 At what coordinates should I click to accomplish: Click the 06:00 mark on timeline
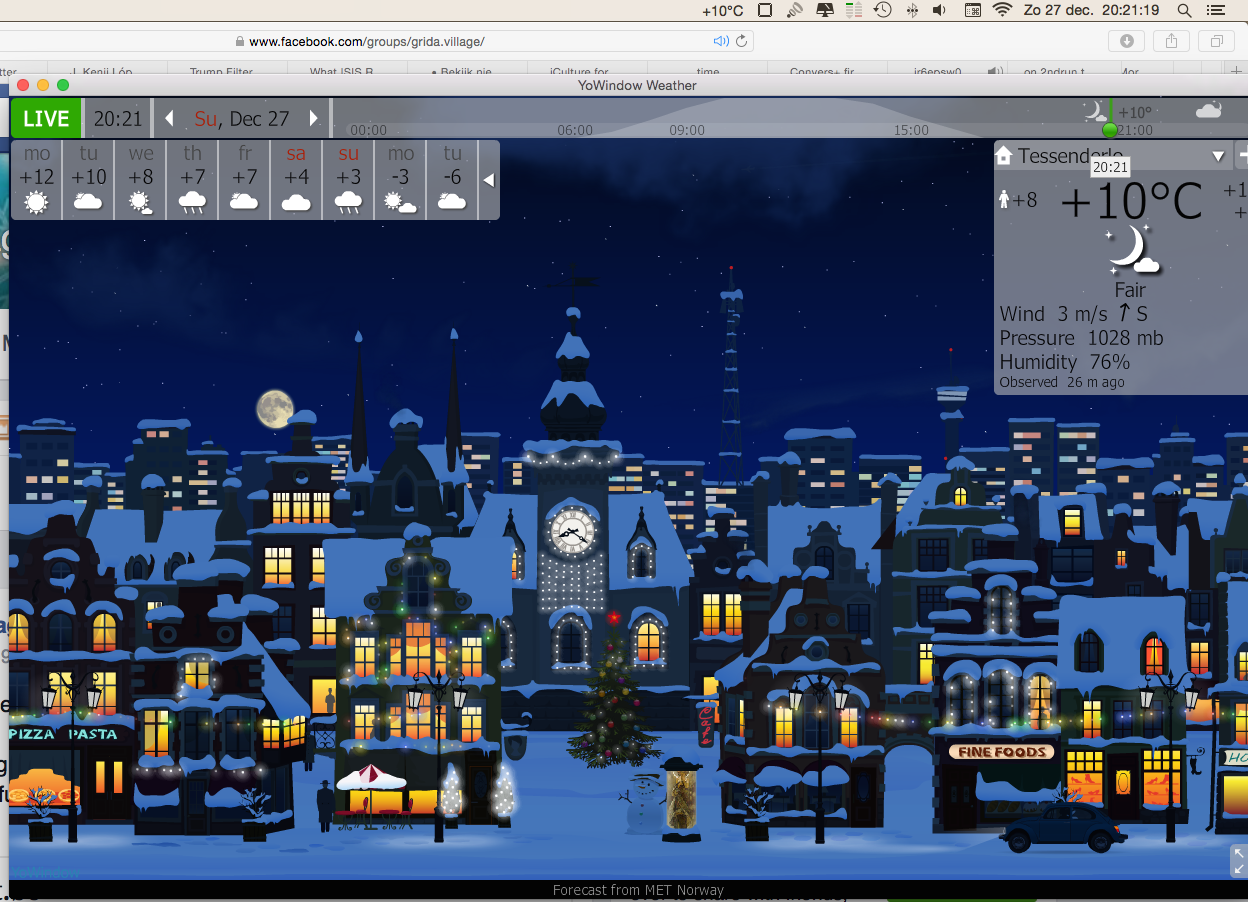(x=575, y=130)
